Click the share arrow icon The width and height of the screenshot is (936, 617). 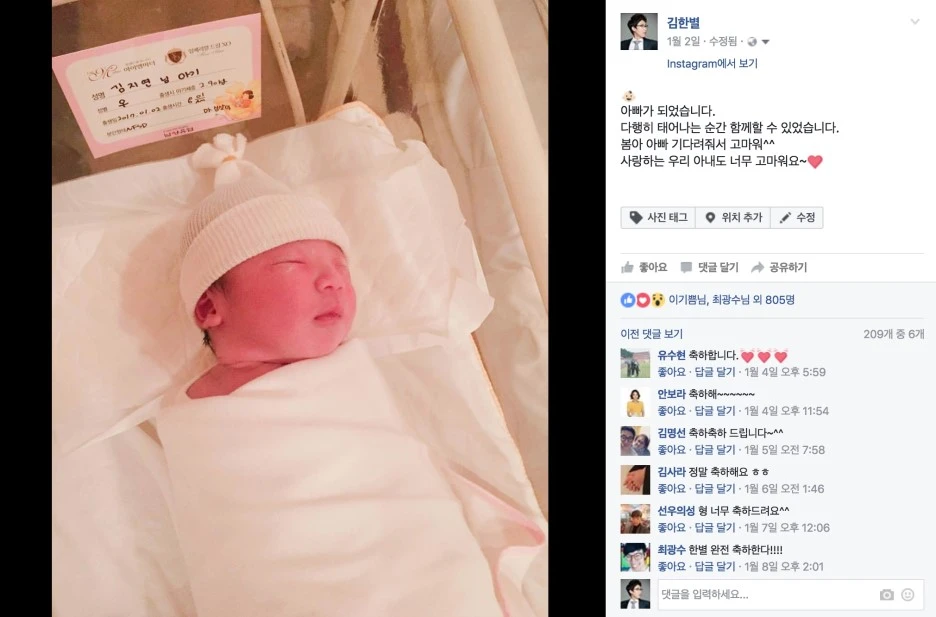[x=758, y=267]
